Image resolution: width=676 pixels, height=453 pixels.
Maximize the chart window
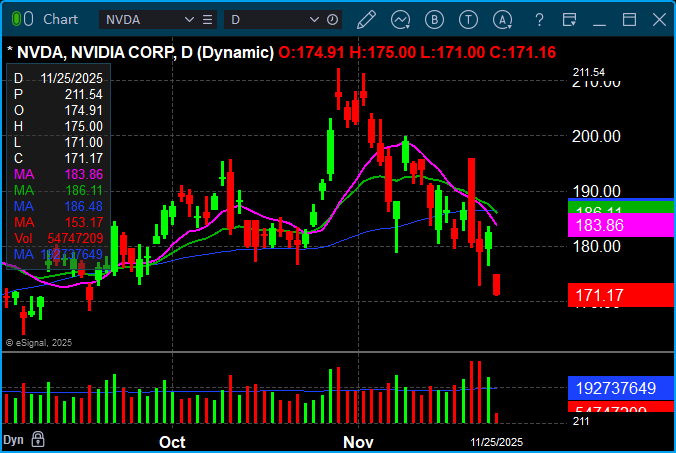click(629, 20)
